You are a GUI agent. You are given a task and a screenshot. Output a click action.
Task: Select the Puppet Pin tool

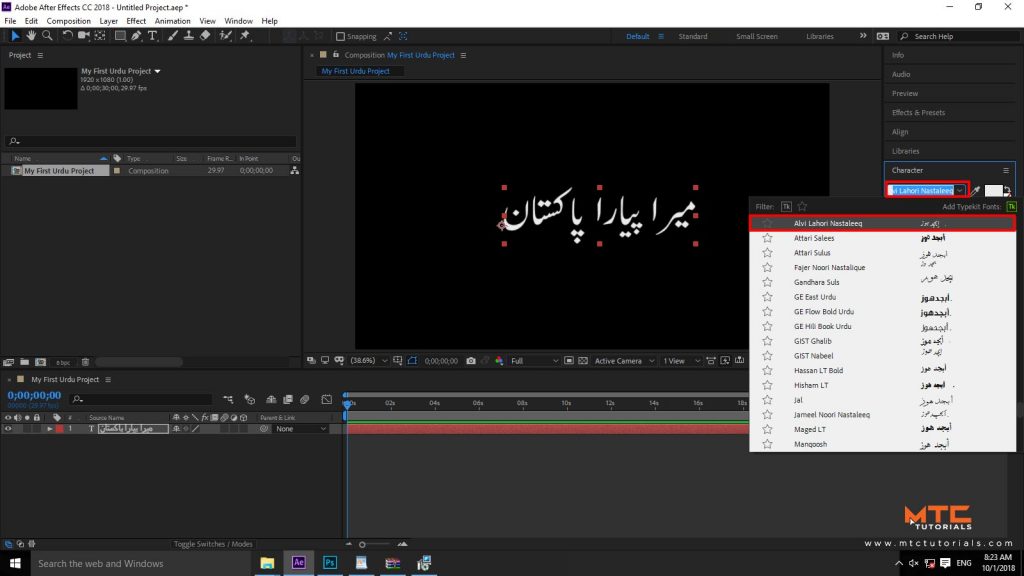tap(245, 36)
